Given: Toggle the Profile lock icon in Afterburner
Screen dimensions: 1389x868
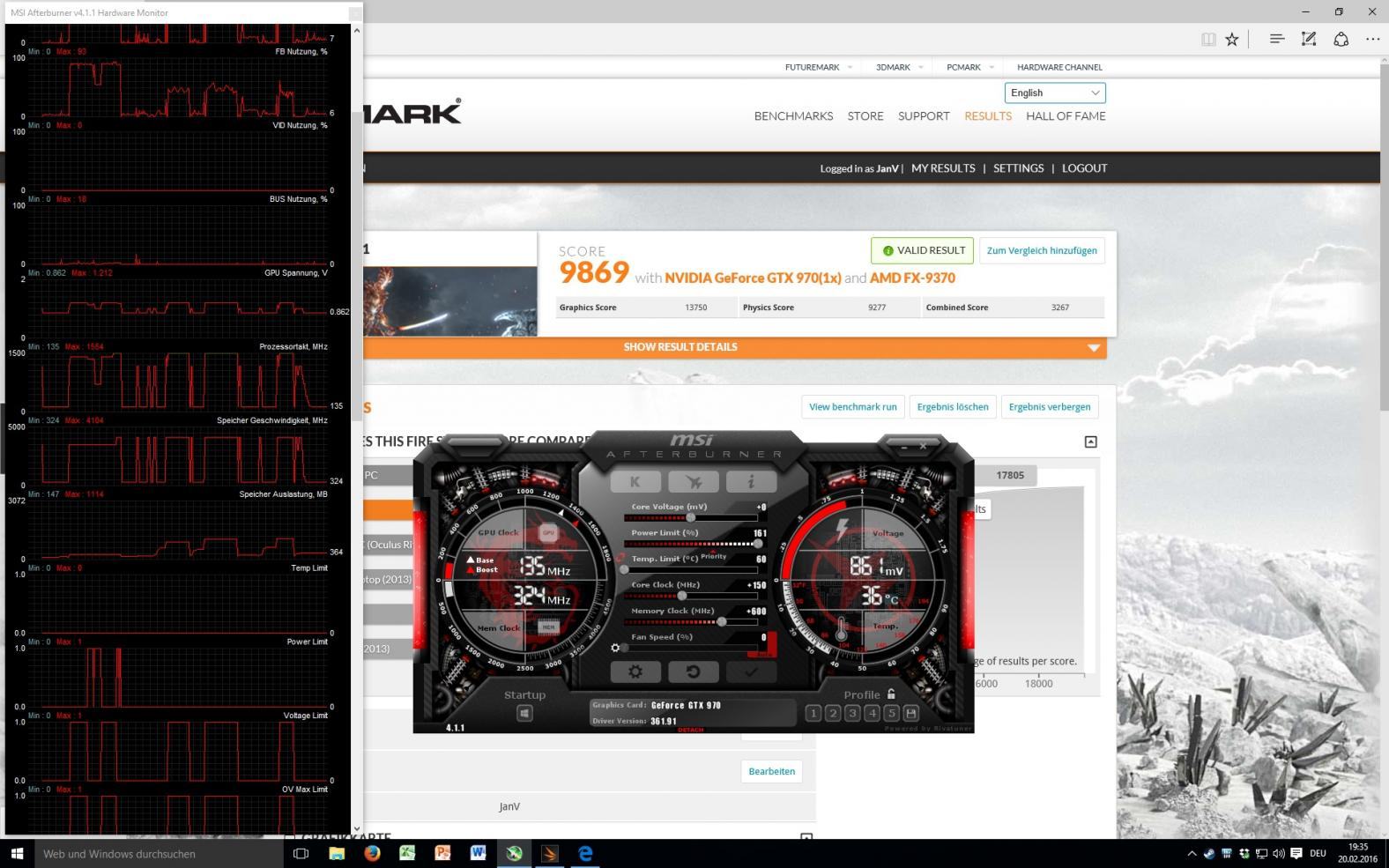Looking at the screenshot, I should (891, 694).
